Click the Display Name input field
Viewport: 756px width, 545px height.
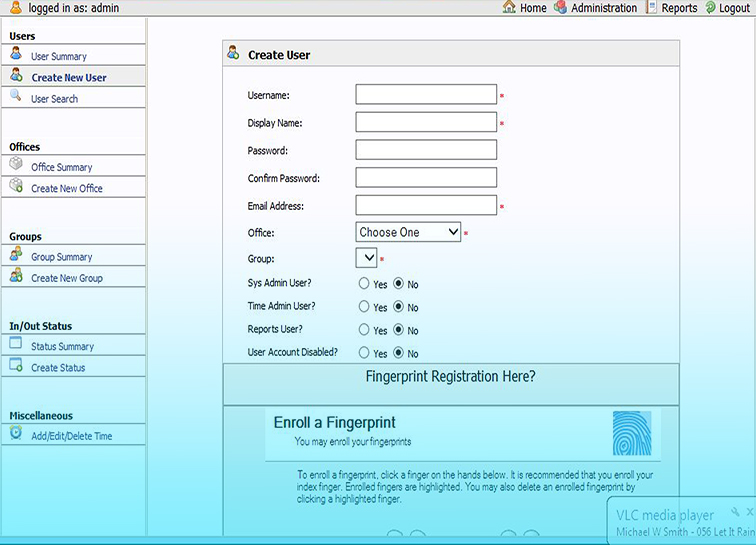(x=426, y=122)
